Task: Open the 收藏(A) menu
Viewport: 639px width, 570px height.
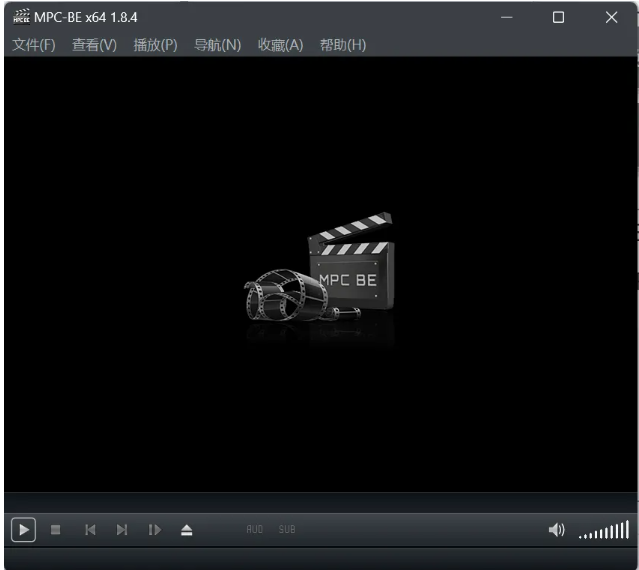Action: tap(280, 45)
